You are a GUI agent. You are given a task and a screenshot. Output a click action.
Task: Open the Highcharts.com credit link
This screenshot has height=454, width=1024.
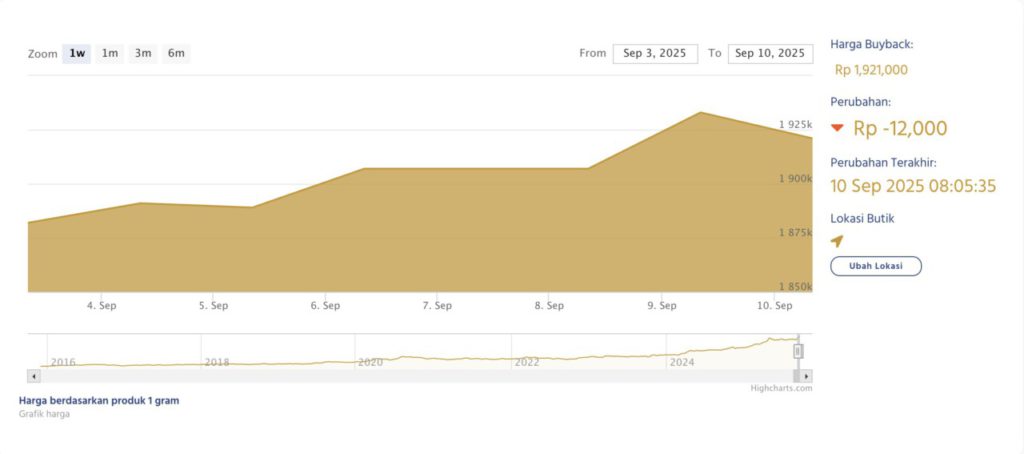781,388
